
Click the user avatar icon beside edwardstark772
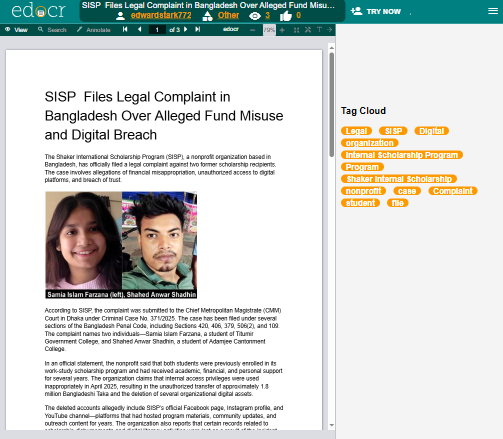tap(120, 16)
